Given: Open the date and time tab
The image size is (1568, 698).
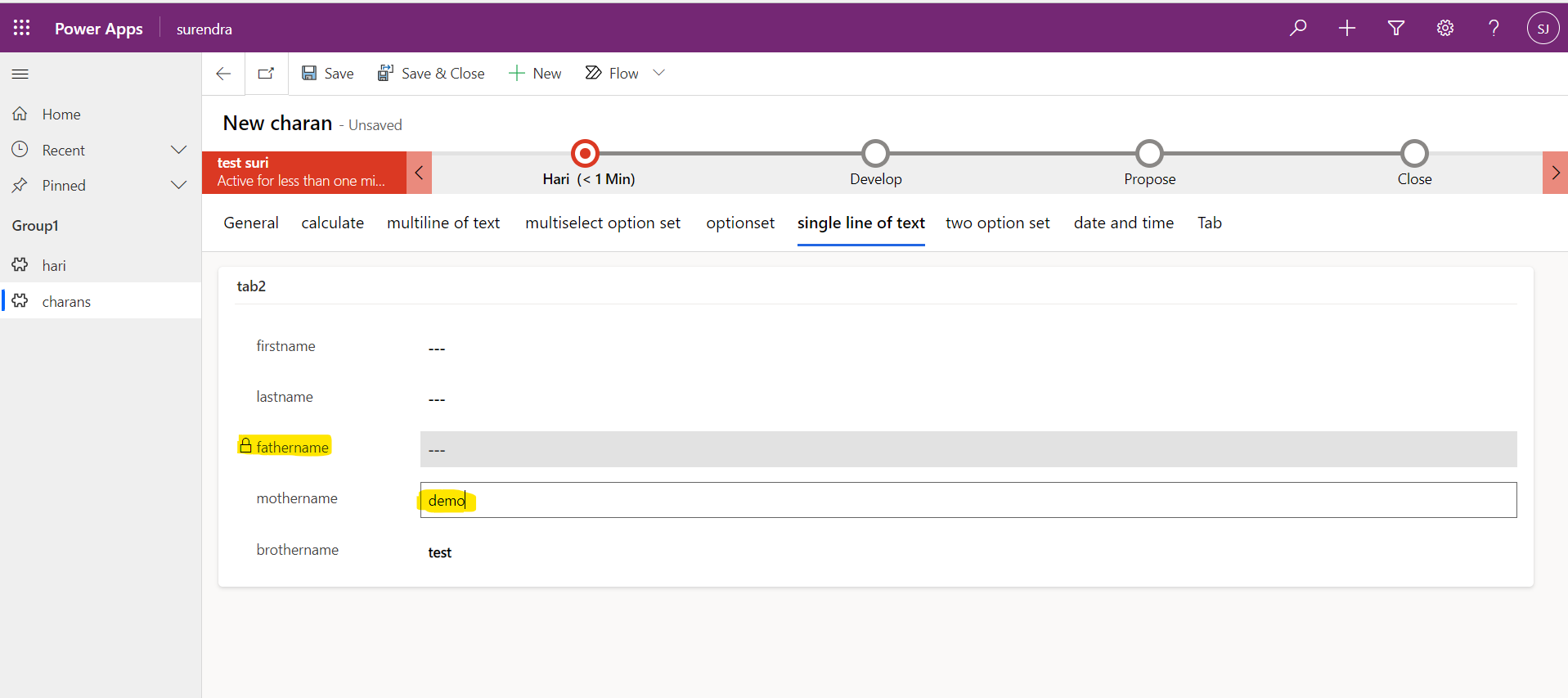Looking at the screenshot, I should 1124,223.
